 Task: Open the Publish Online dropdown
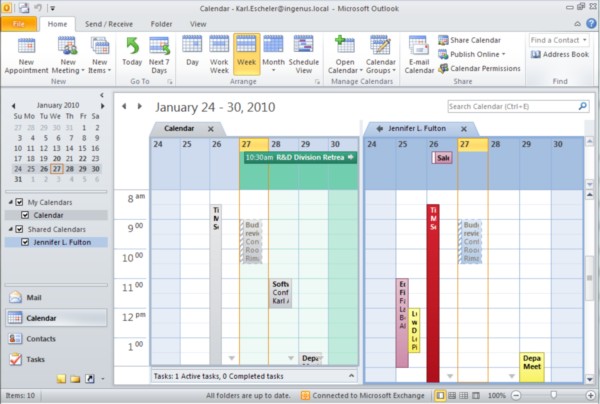[x=472, y=54]
